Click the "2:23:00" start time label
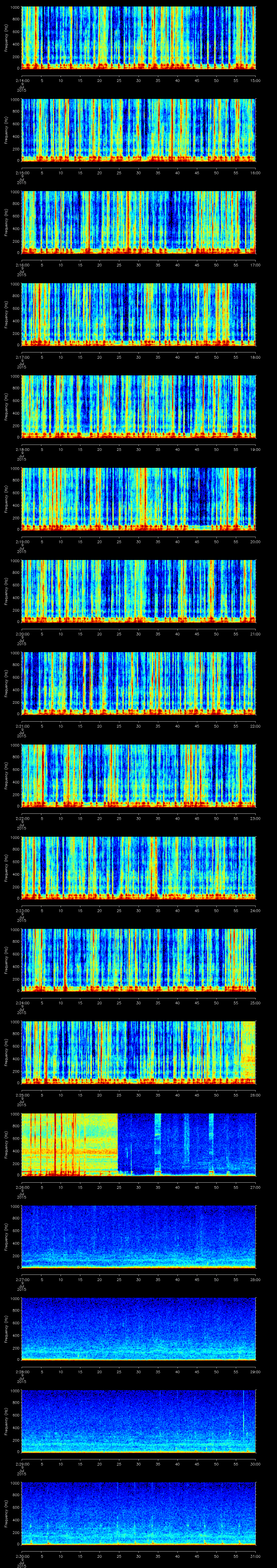The width and height of the screenshot is (277, 1568). (22, 910)
